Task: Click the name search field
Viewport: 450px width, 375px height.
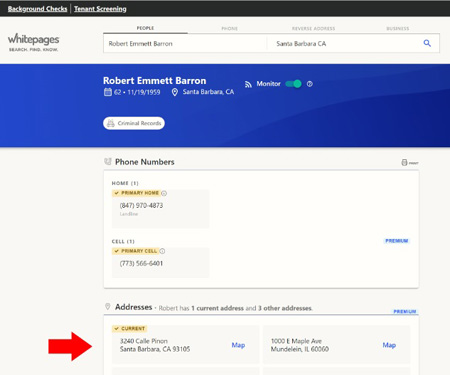Action: coord(185,44)
